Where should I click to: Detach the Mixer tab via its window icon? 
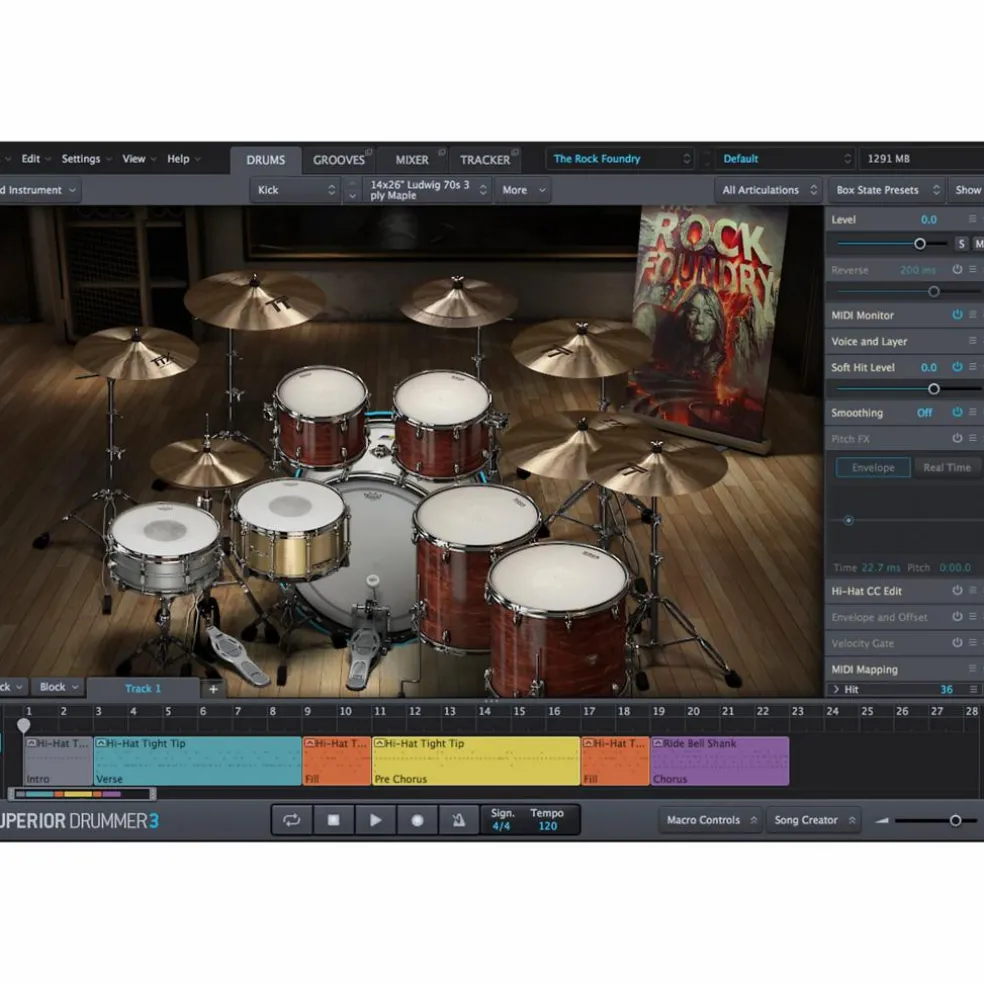(x=442, y=152)
